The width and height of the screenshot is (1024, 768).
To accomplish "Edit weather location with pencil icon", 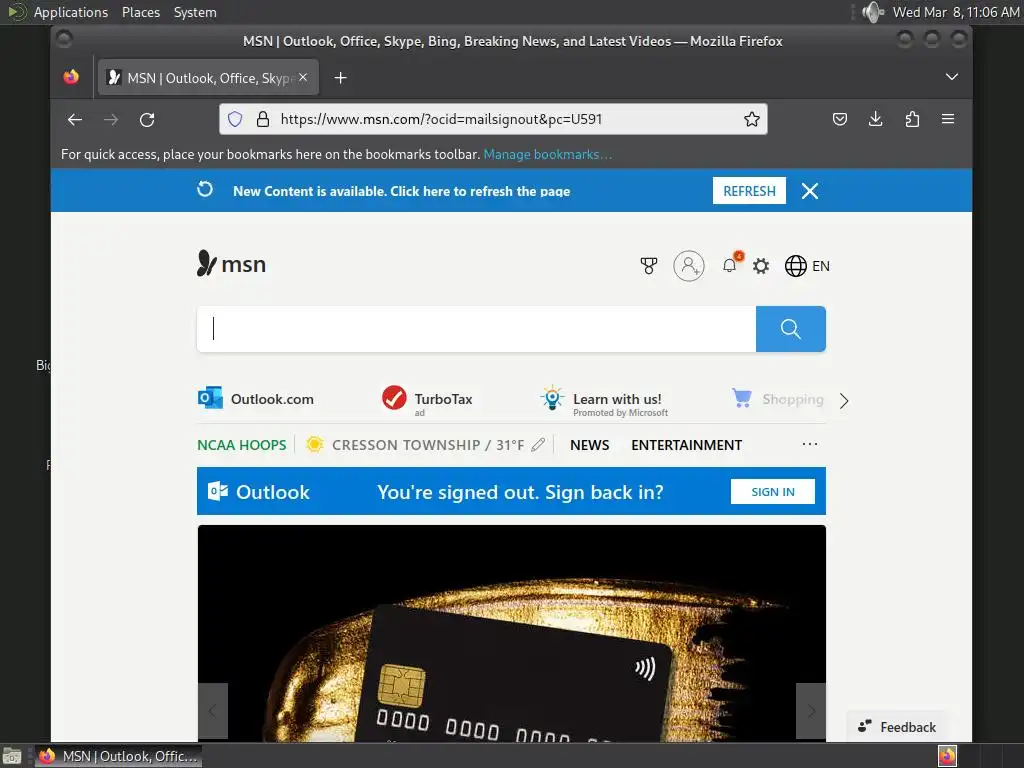I will [x=538, y=445].
